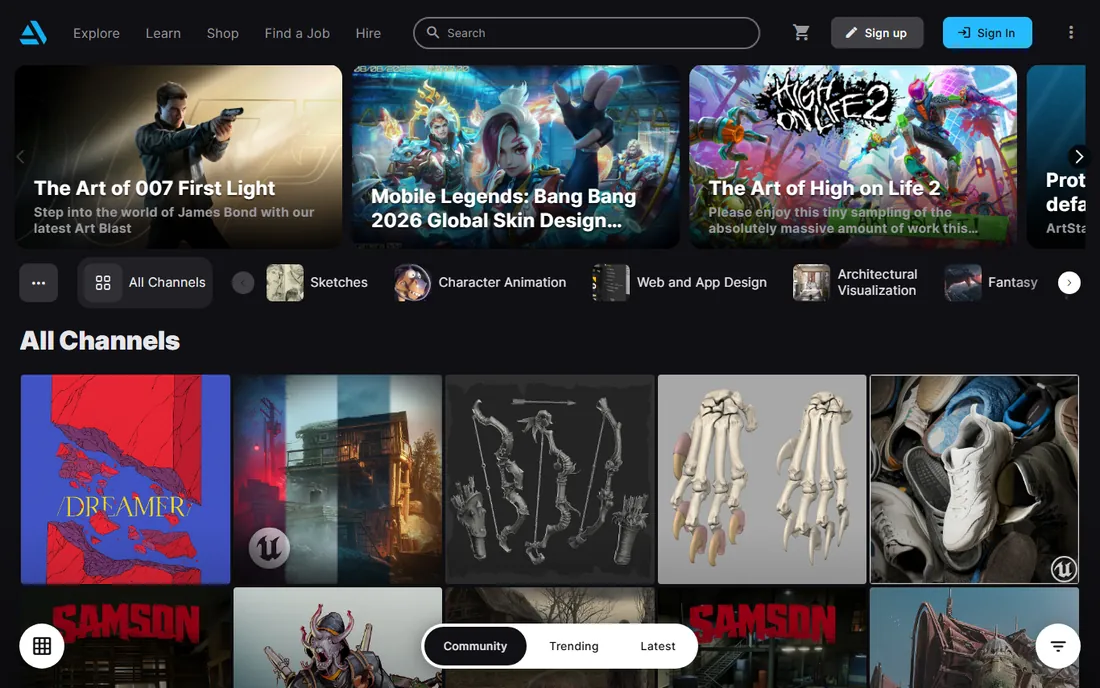Click the Unreal badge on sneaker artwork
This screenshot has width=1100, height=688.
(1064, 568)
